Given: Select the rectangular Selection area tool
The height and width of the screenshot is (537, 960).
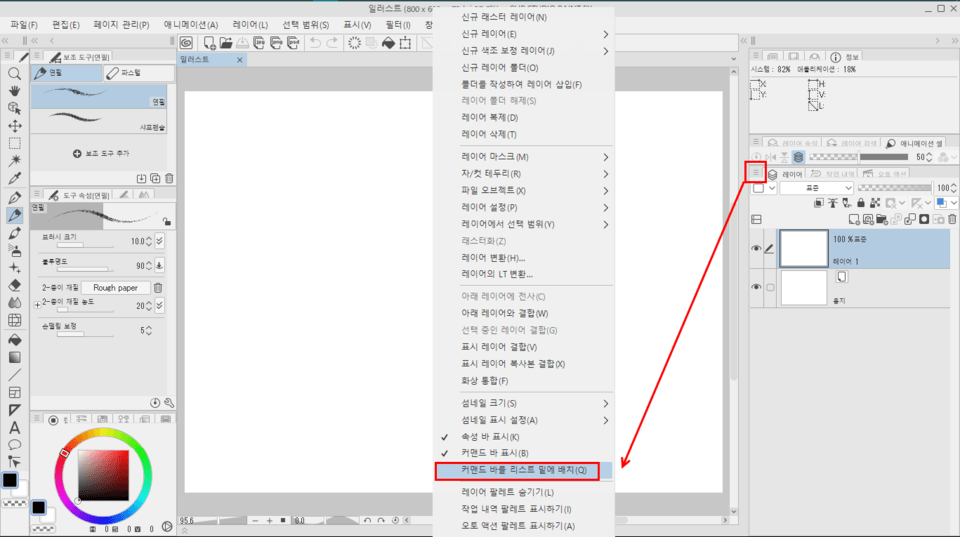Looking at the screenshot, I should coord(15,143).
